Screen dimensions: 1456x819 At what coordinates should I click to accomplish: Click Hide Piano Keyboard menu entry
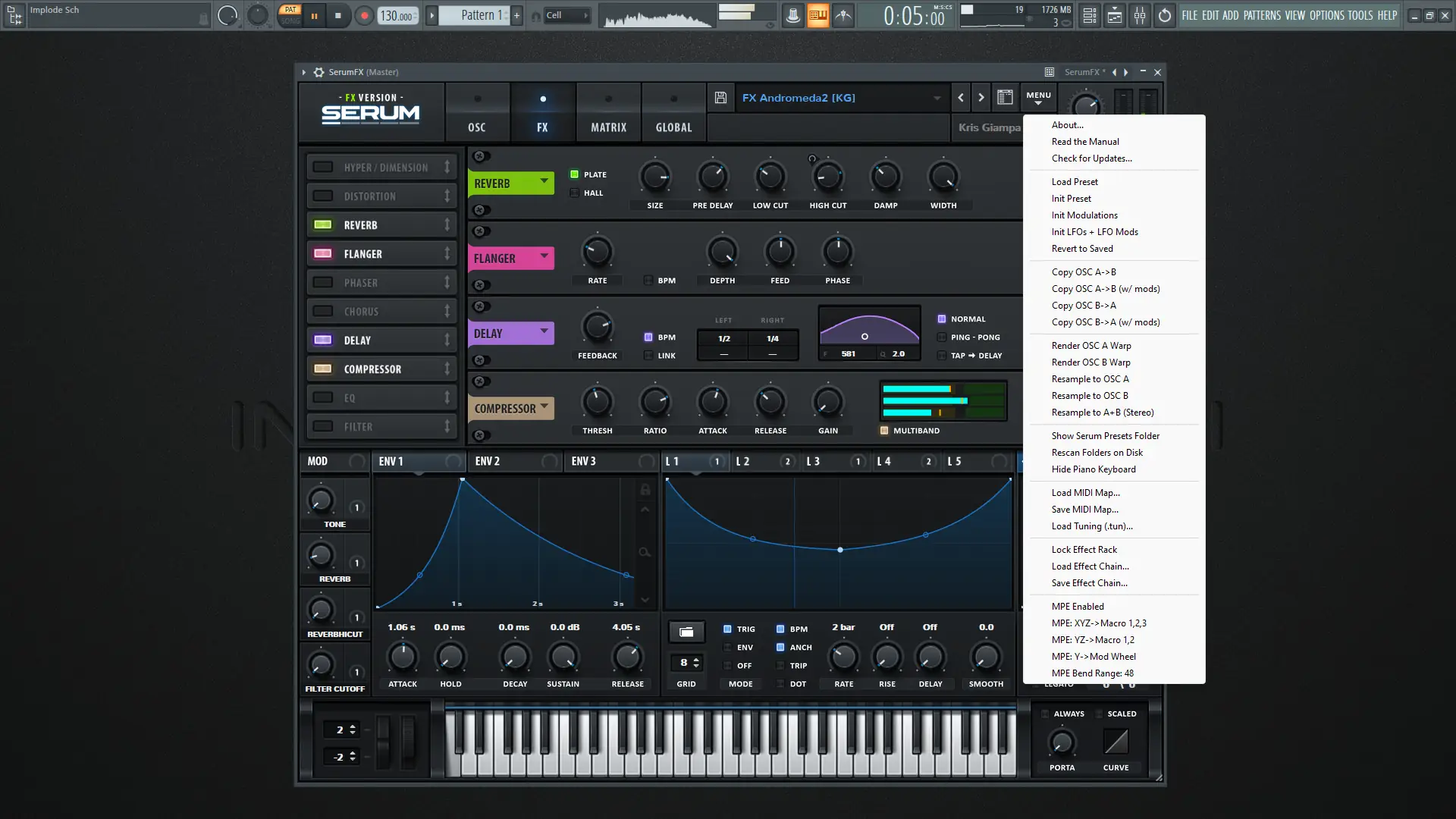pos(1094,469)
